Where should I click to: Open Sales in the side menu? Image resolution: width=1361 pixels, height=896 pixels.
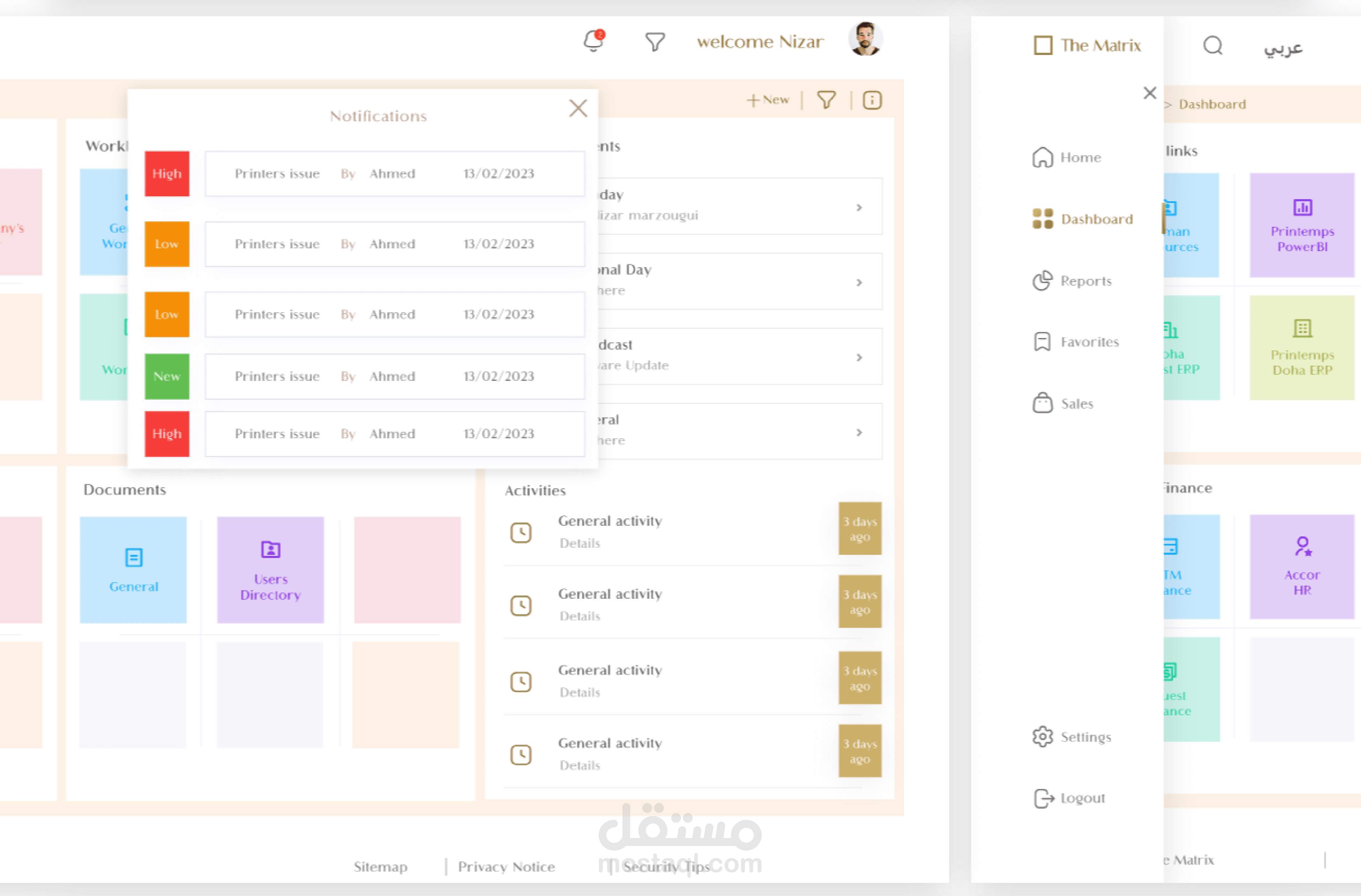[x=1063, y=404]
